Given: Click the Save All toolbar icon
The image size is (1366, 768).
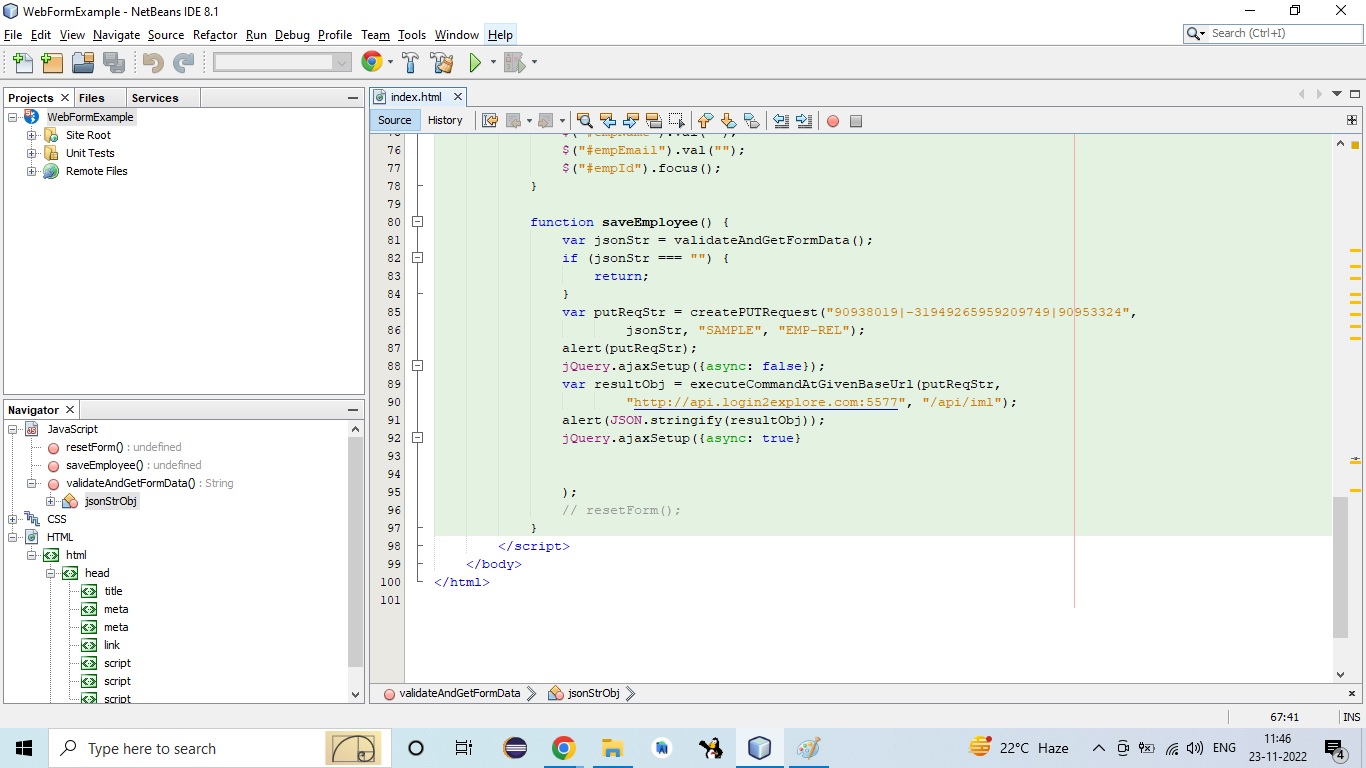Looking at the screenshot, I should click(x=115, y=62).
